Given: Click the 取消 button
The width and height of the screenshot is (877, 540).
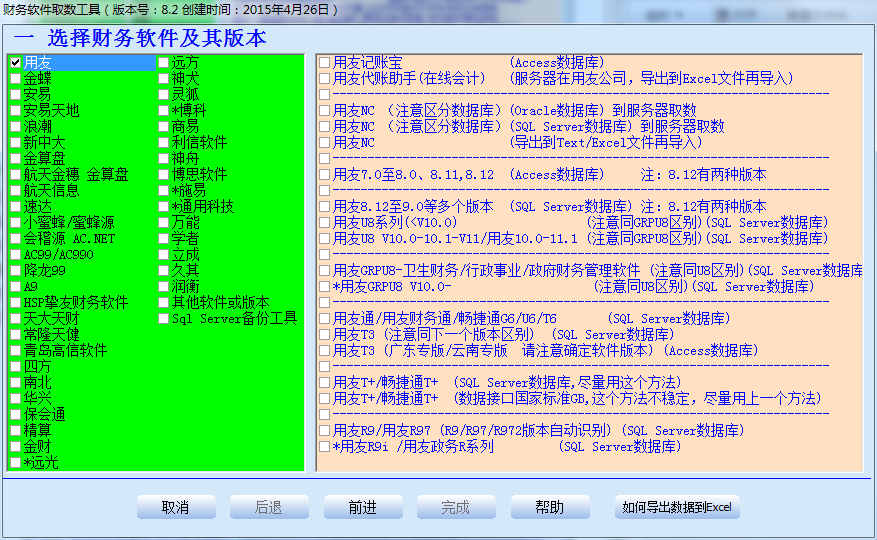Looking at the screenshot, I should [x=176, y=507].
